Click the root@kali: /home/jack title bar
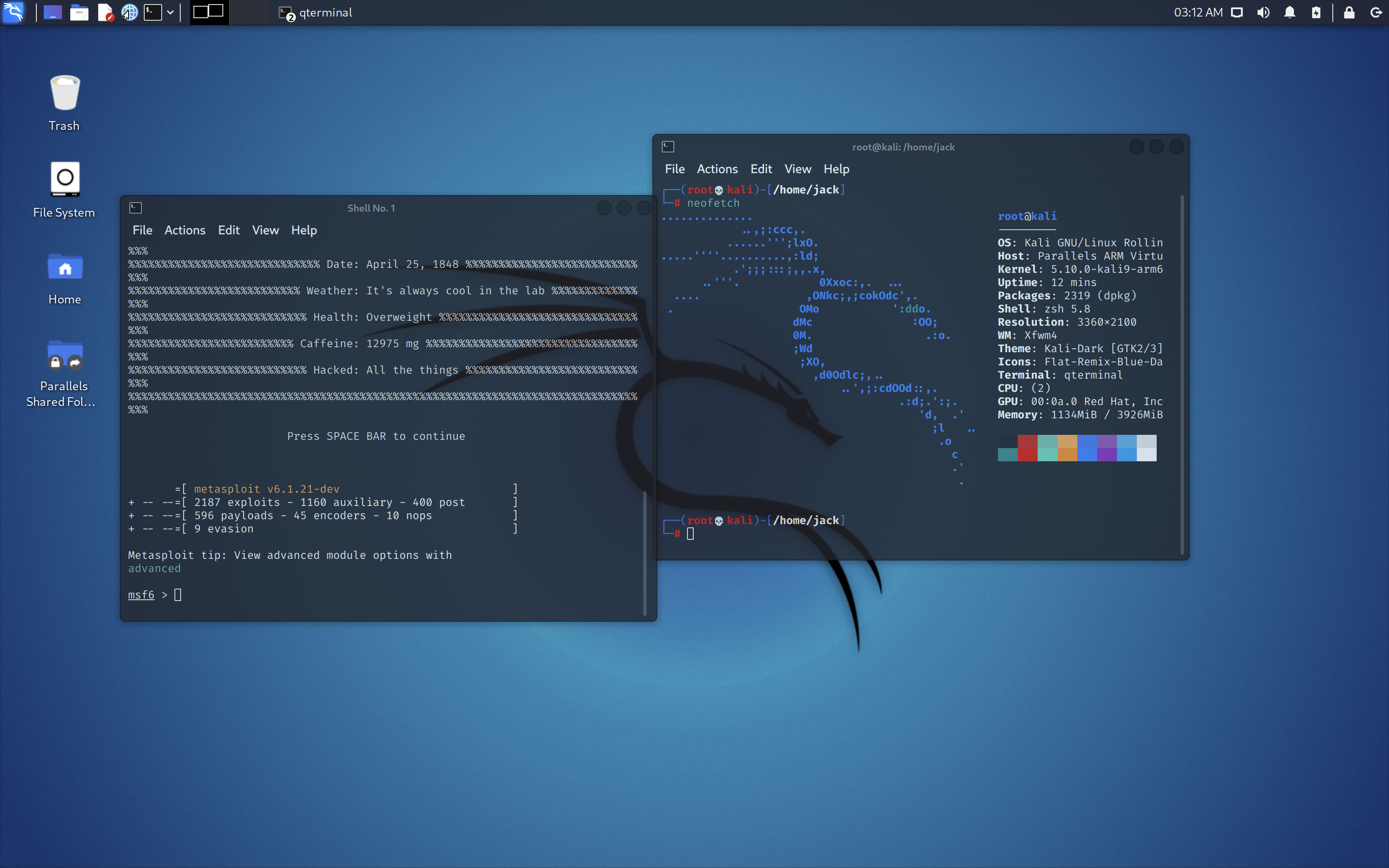Image resolution: width=1389 pixels, height=868 pixels. 903,147
